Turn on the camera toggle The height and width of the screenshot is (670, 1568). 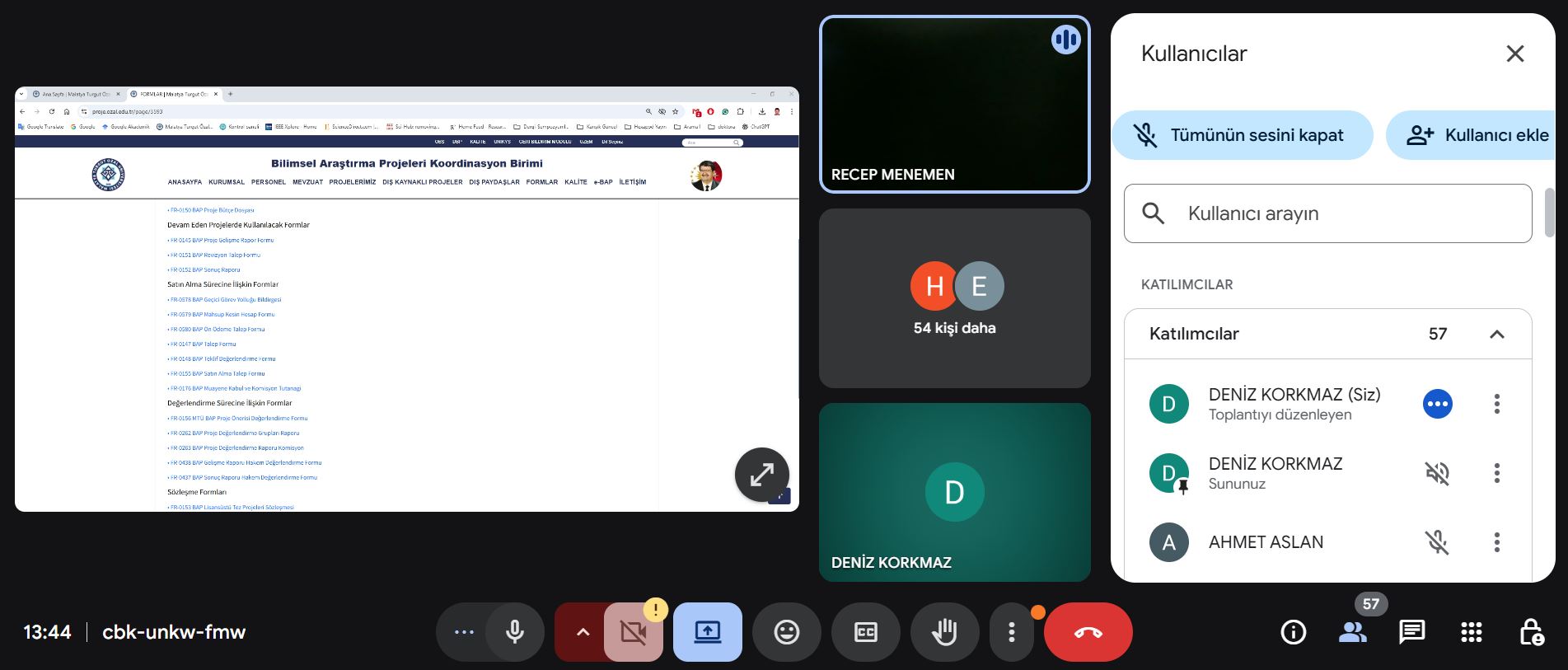[633, 632]
